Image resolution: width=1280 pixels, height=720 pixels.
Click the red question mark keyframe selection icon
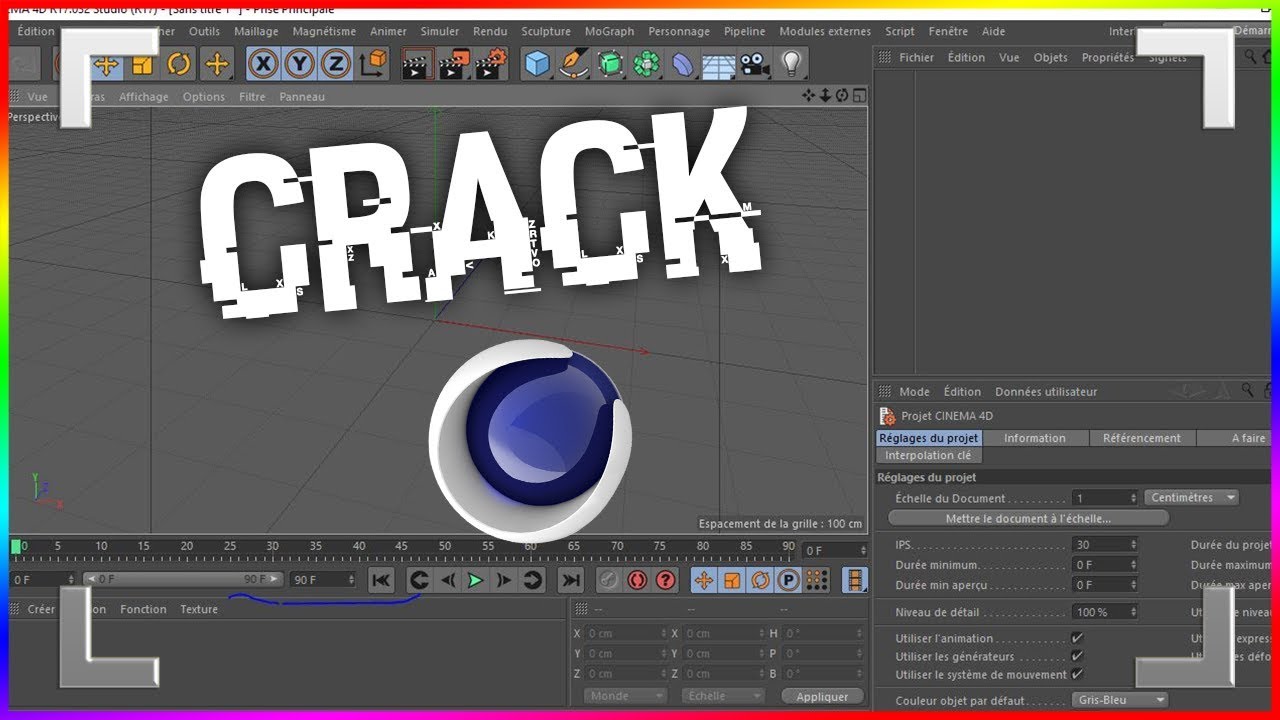tap(665, 580)
